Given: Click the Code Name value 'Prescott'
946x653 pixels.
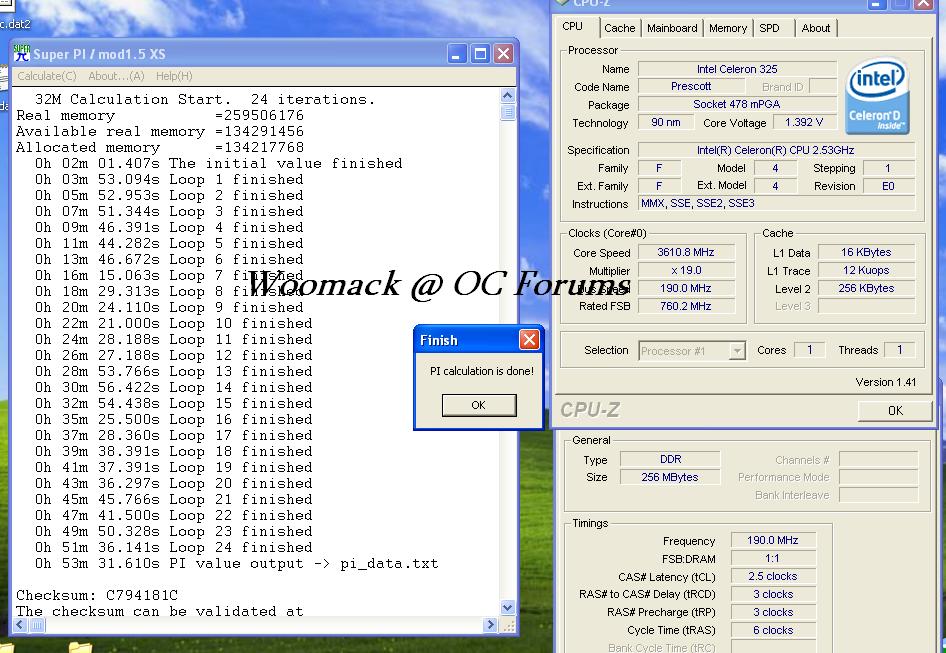Looking at the screenshot, I should tap(691, 86).
